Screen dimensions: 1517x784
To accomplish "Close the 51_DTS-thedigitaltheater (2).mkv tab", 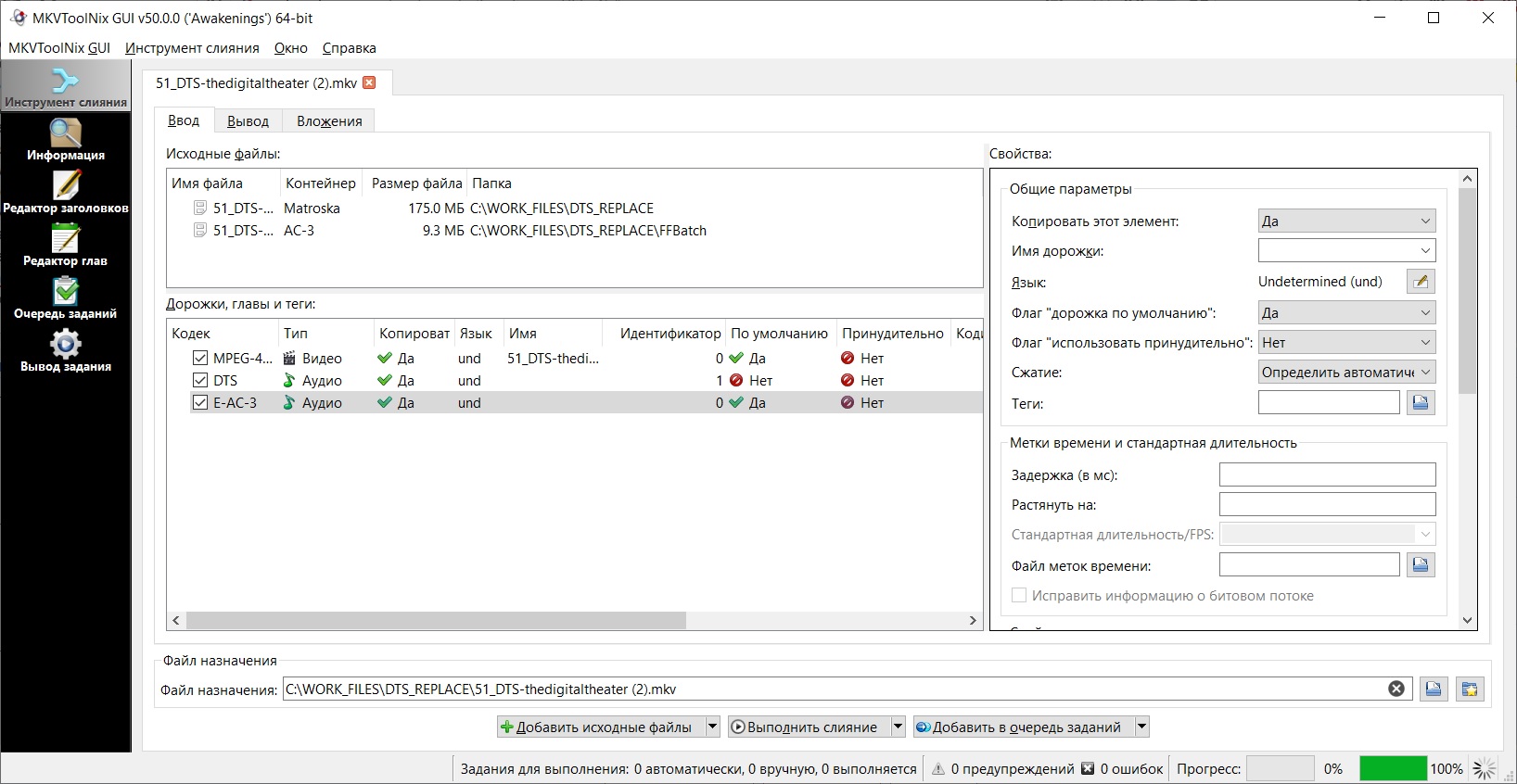I will [369, 82].
